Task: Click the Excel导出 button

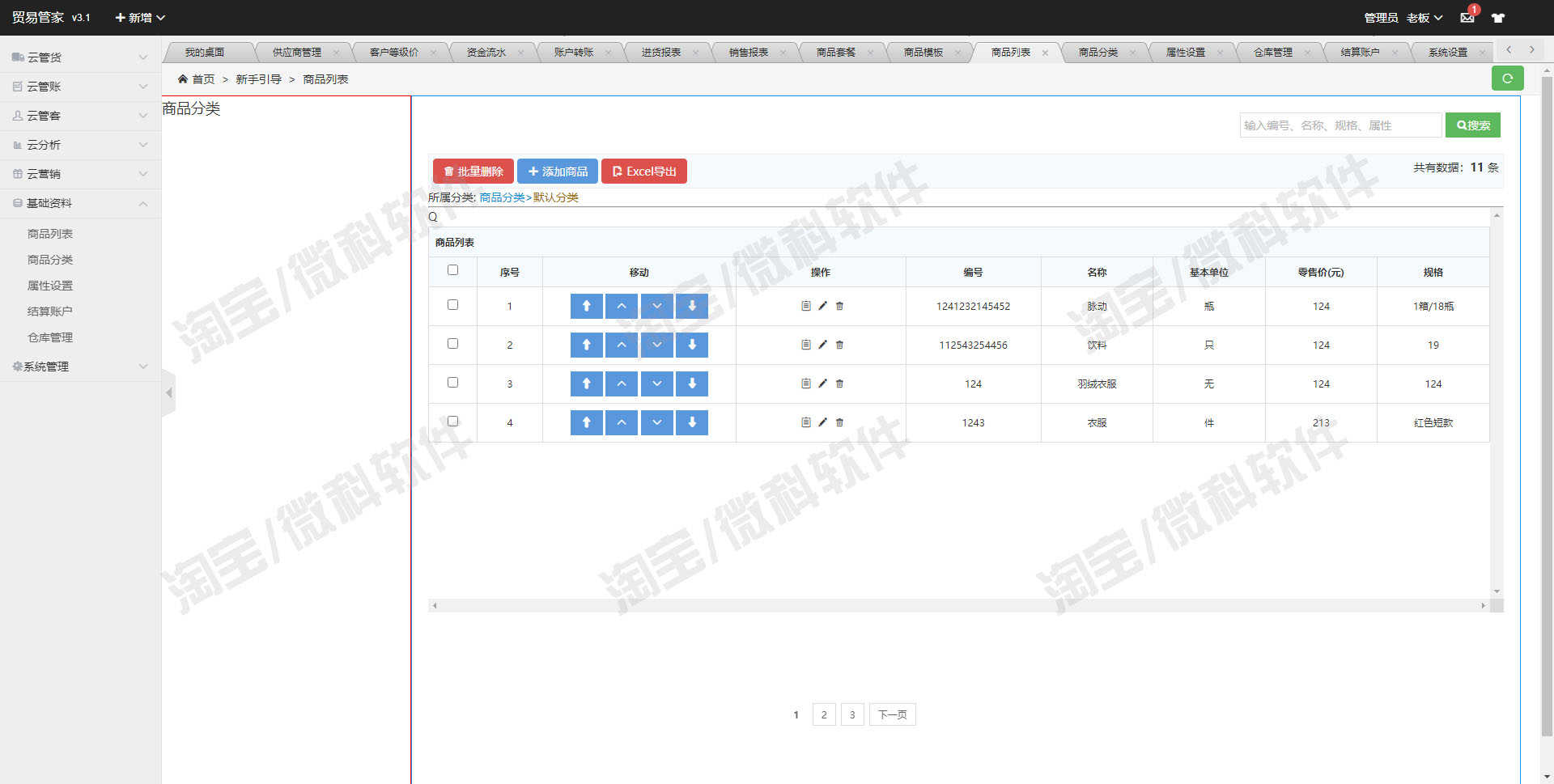Action: tap(644, 172)
